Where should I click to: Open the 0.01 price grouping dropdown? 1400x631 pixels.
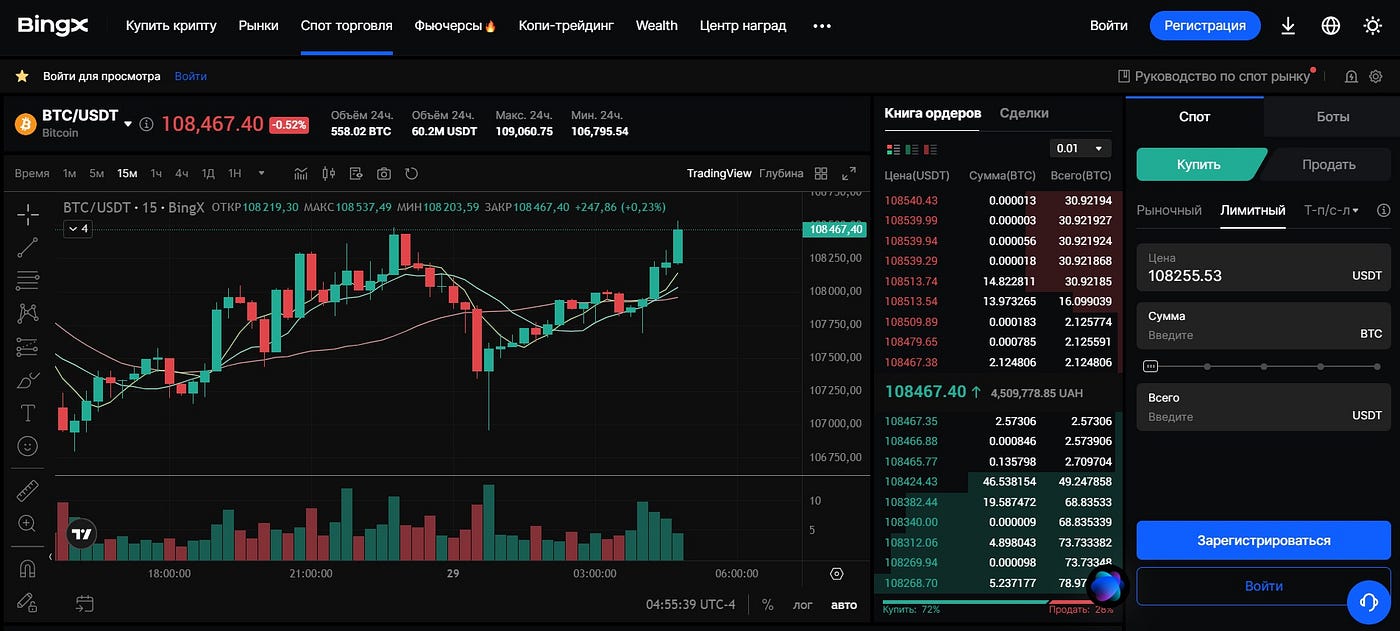pos(1081,148)
